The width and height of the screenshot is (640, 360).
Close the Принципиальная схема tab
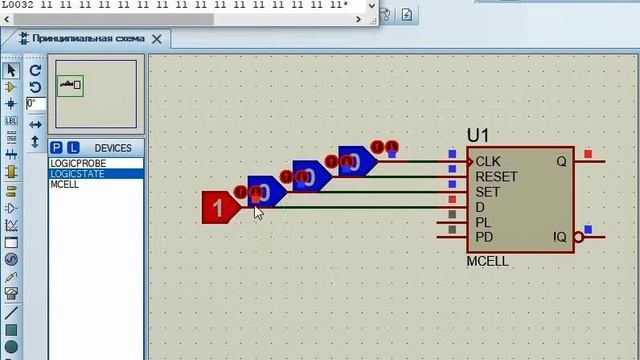[x=157, y=39]
